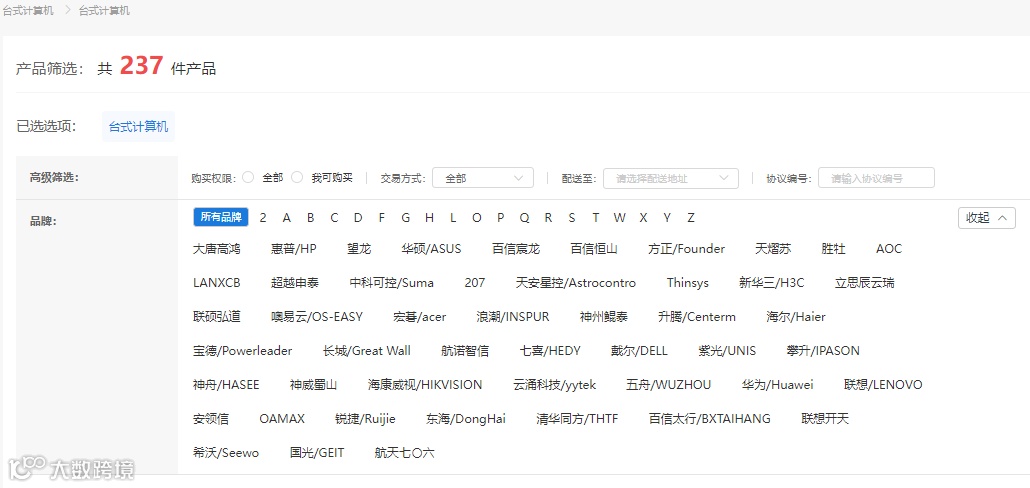Choose brand 紫光/UNIS

pyautogui.click(x=727, y=351)
